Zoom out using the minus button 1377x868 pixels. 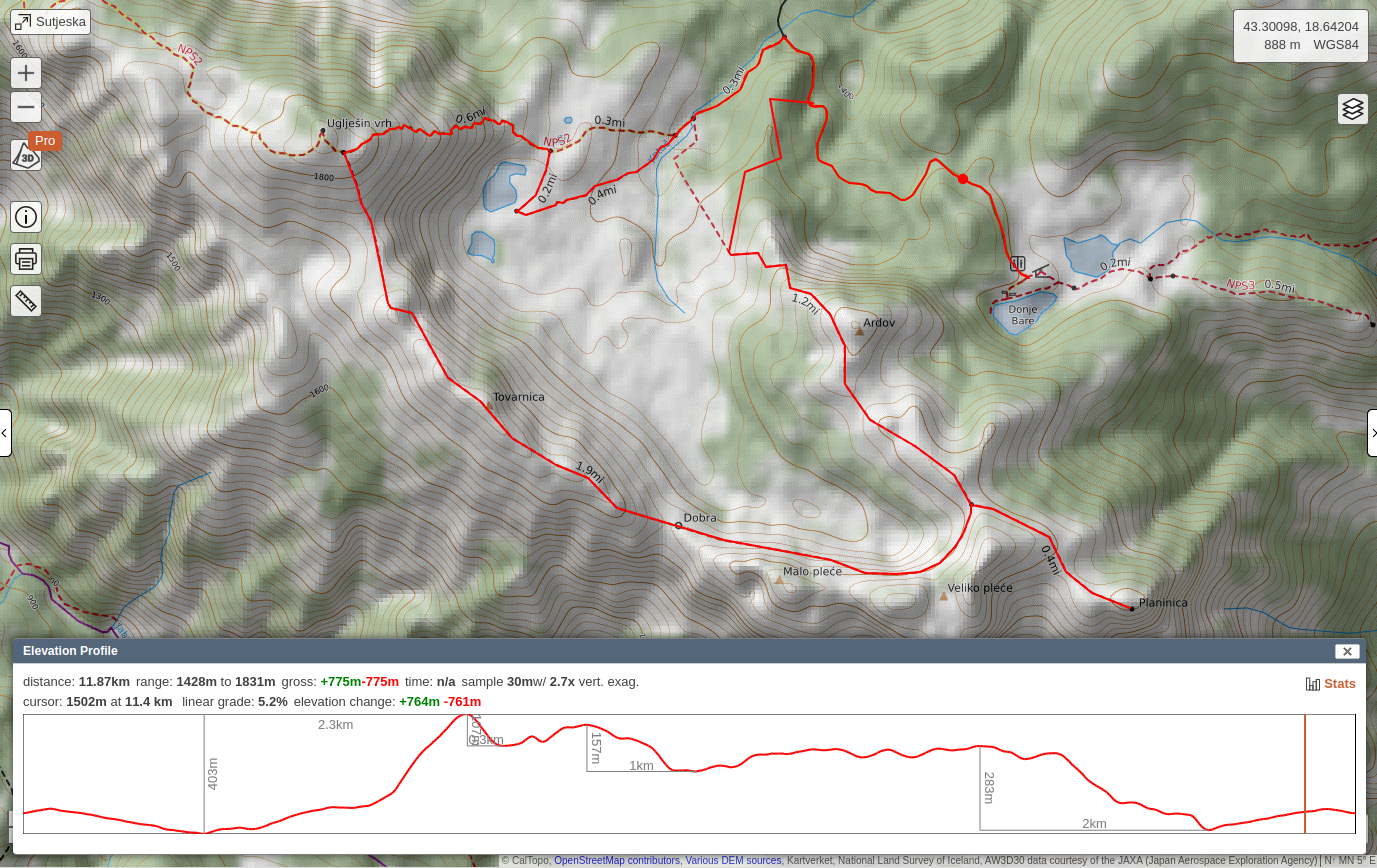coord(25,107)
